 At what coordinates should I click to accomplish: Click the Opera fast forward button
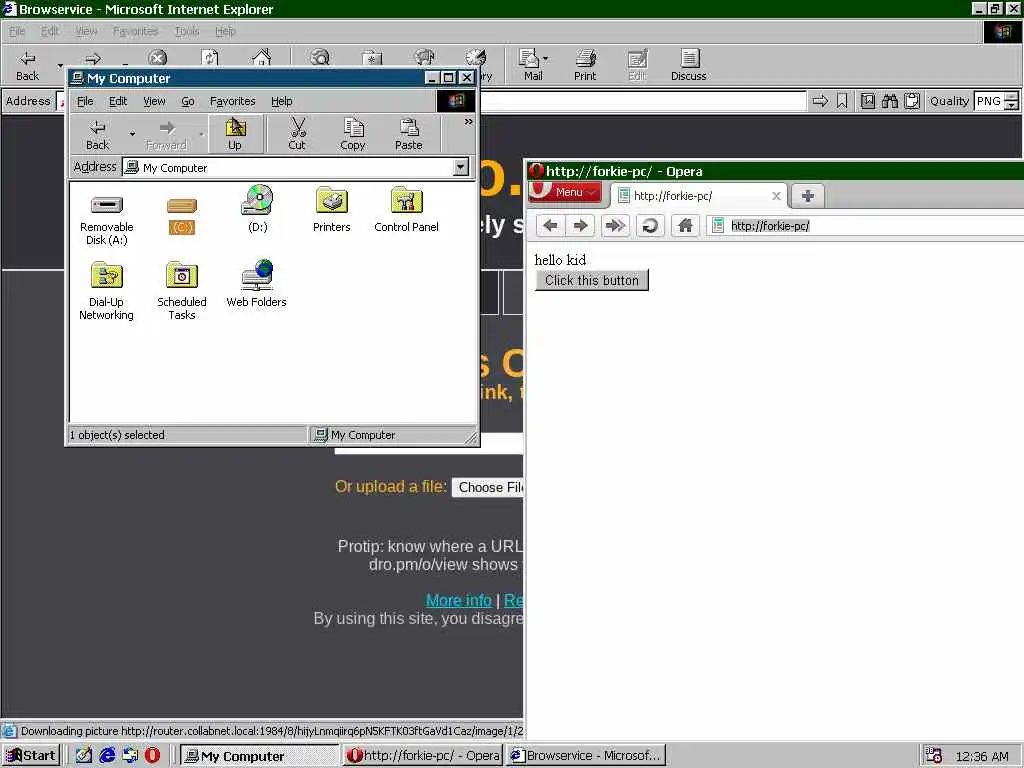pyautogui.click(x=615, y=226)
